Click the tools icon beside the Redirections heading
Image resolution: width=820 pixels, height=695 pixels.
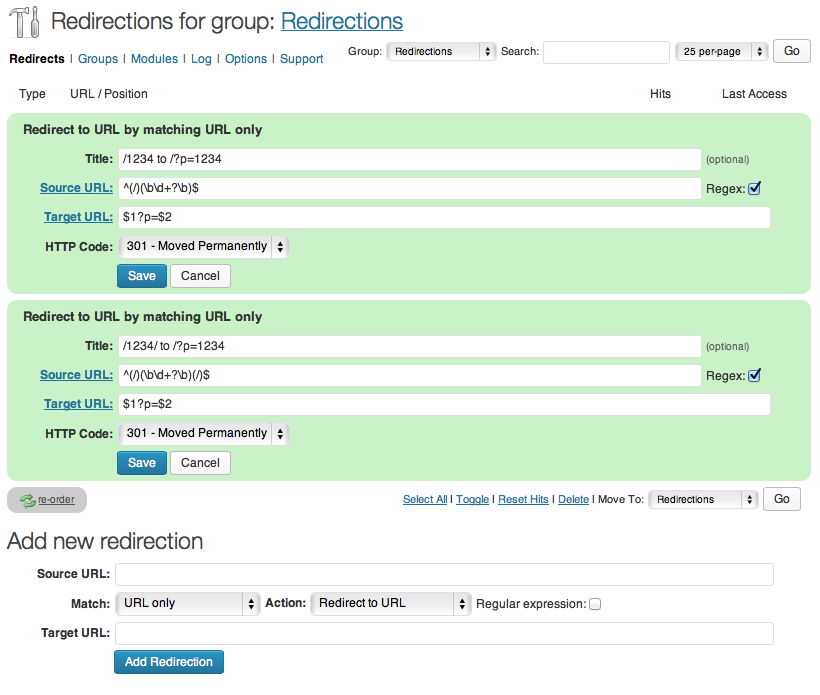pyautogui.click(x=23, y=21)
